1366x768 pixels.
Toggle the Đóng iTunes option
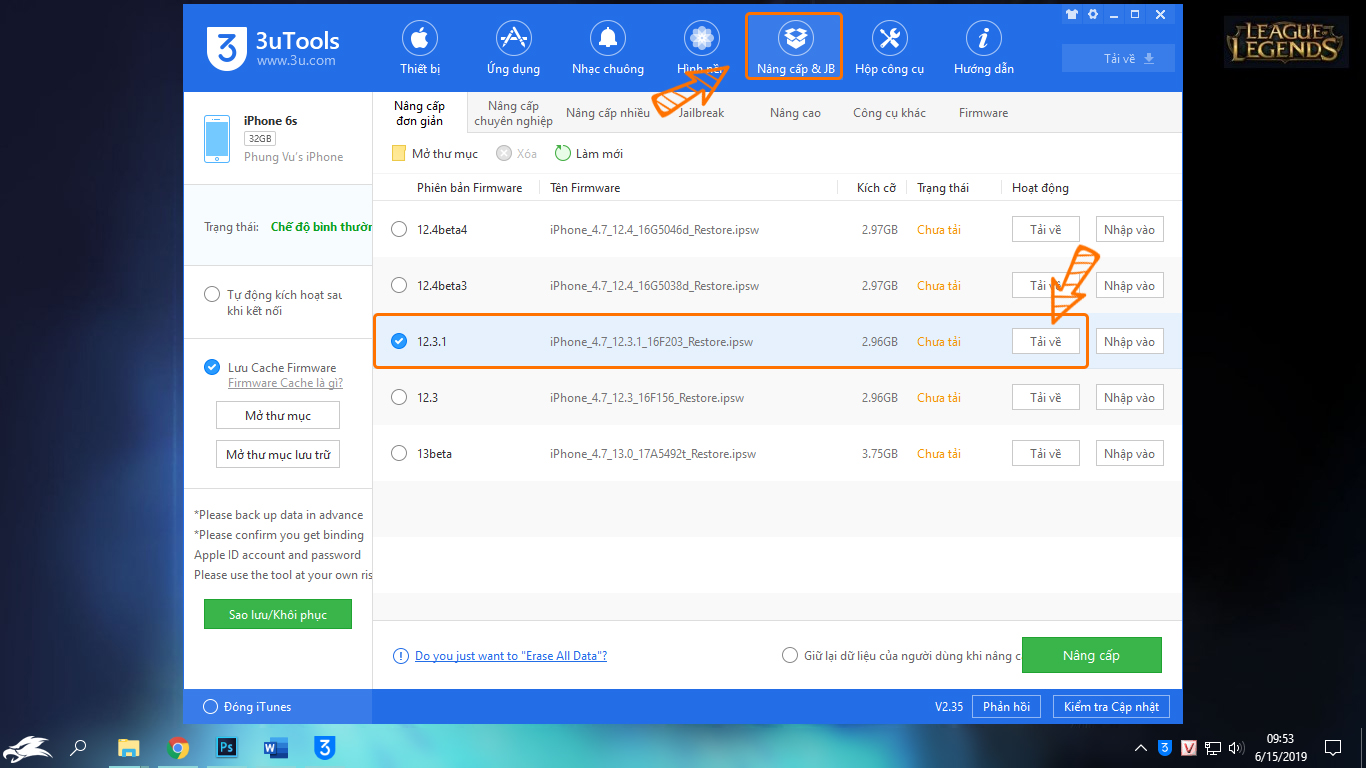(210, 707)
